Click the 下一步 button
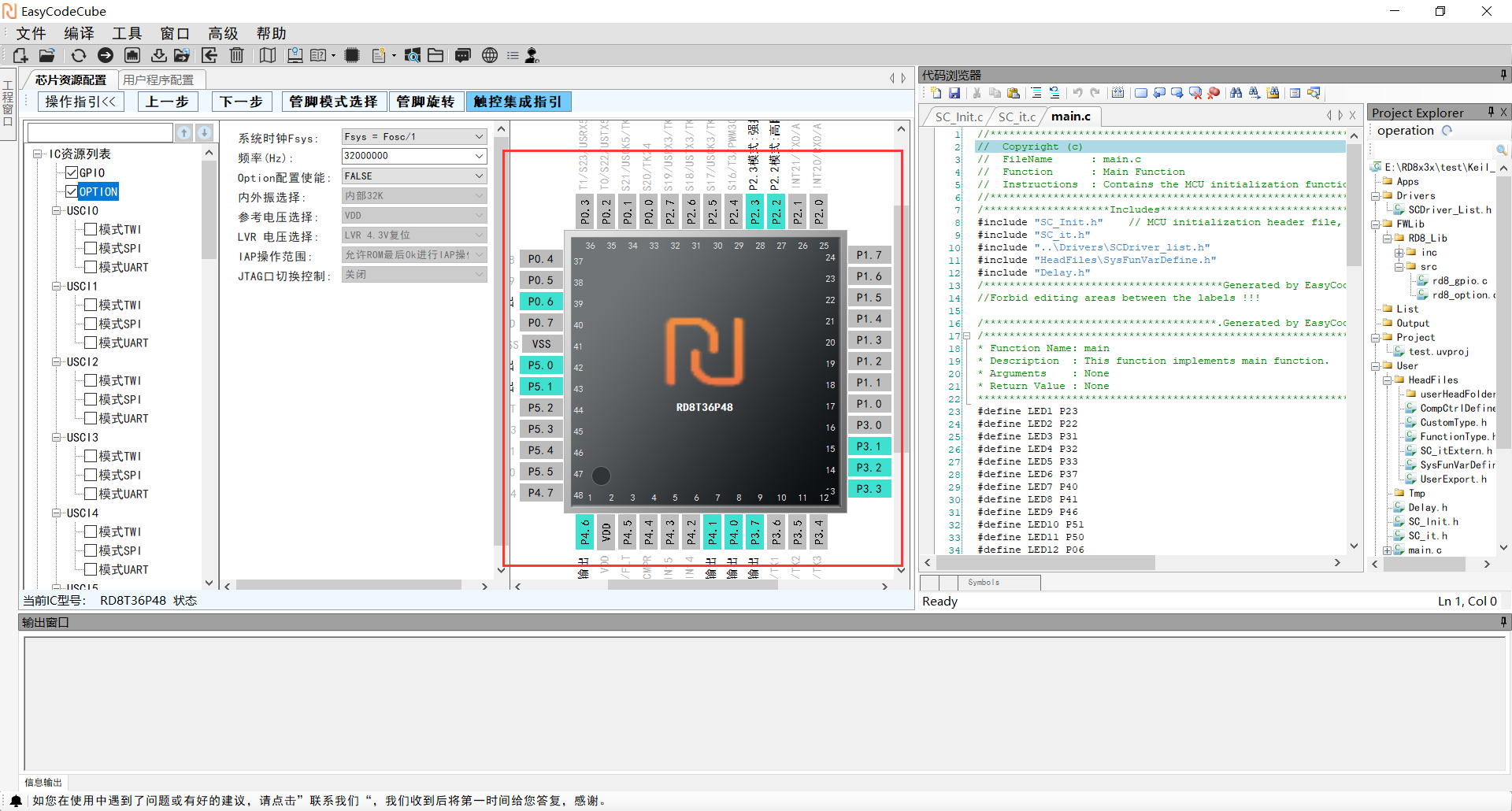The width and height of the screenshot is (1512, 811). point(242,102)
